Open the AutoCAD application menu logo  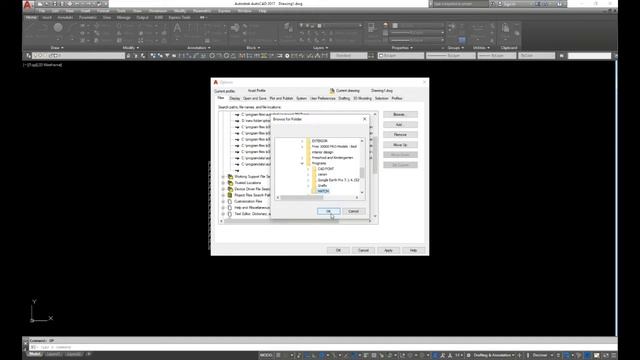point(28,5)
